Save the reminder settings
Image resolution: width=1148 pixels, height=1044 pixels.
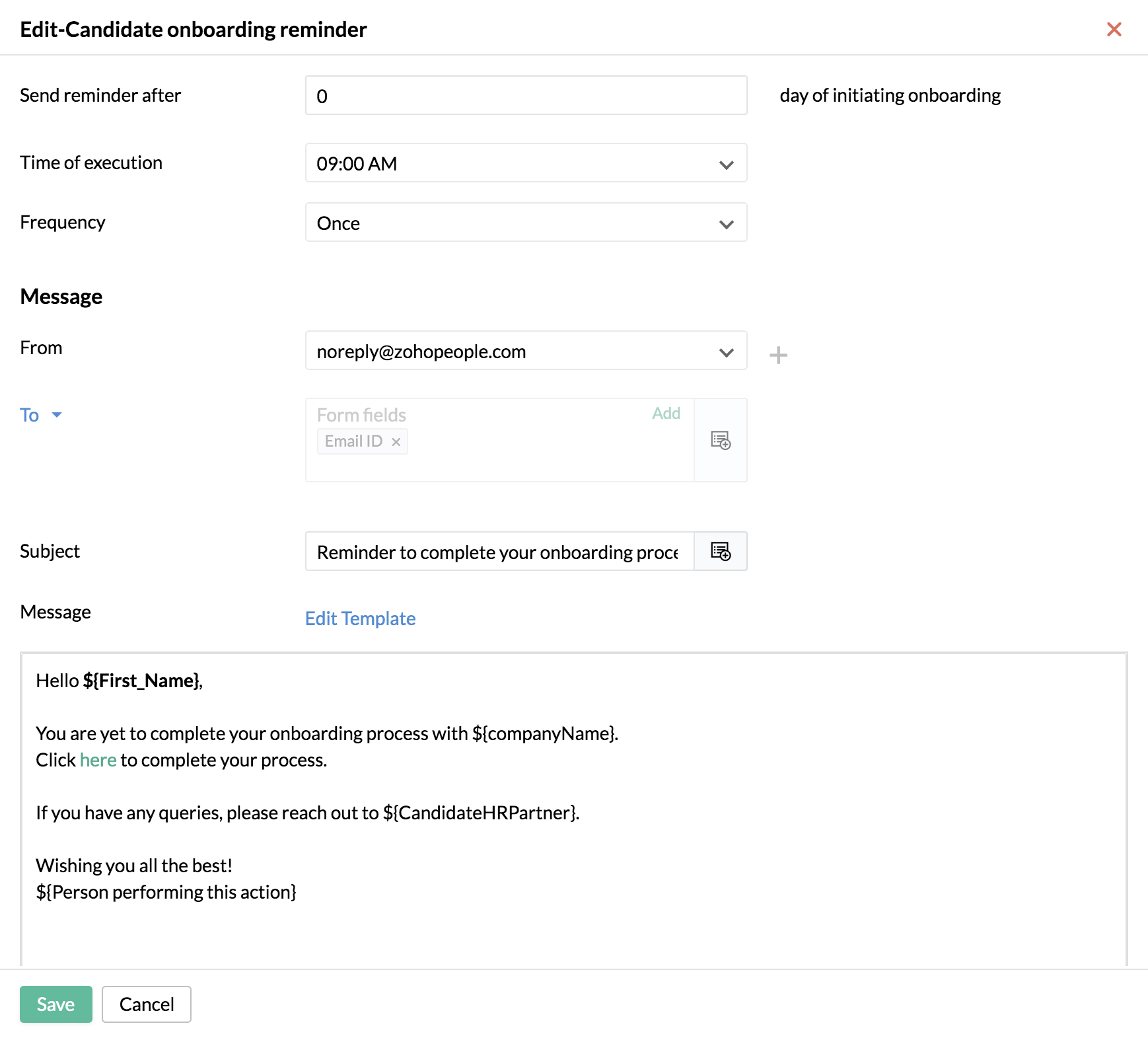[55, 1004]
